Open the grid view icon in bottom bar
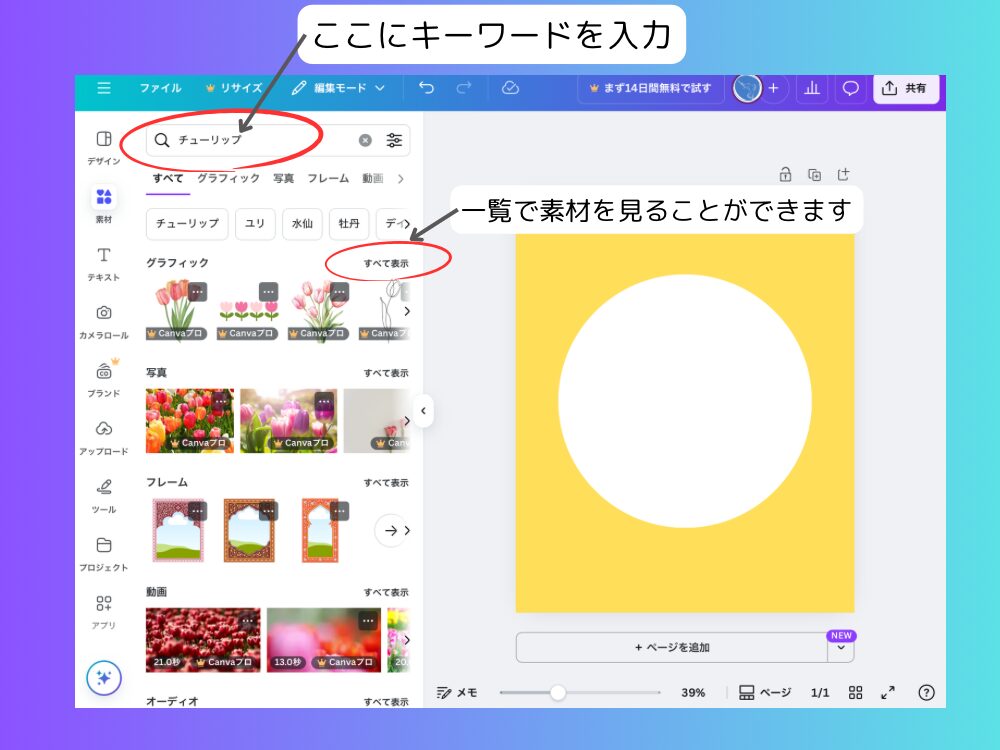Image resolution: width=1000 pixels, height=750 pixels. 855,693
